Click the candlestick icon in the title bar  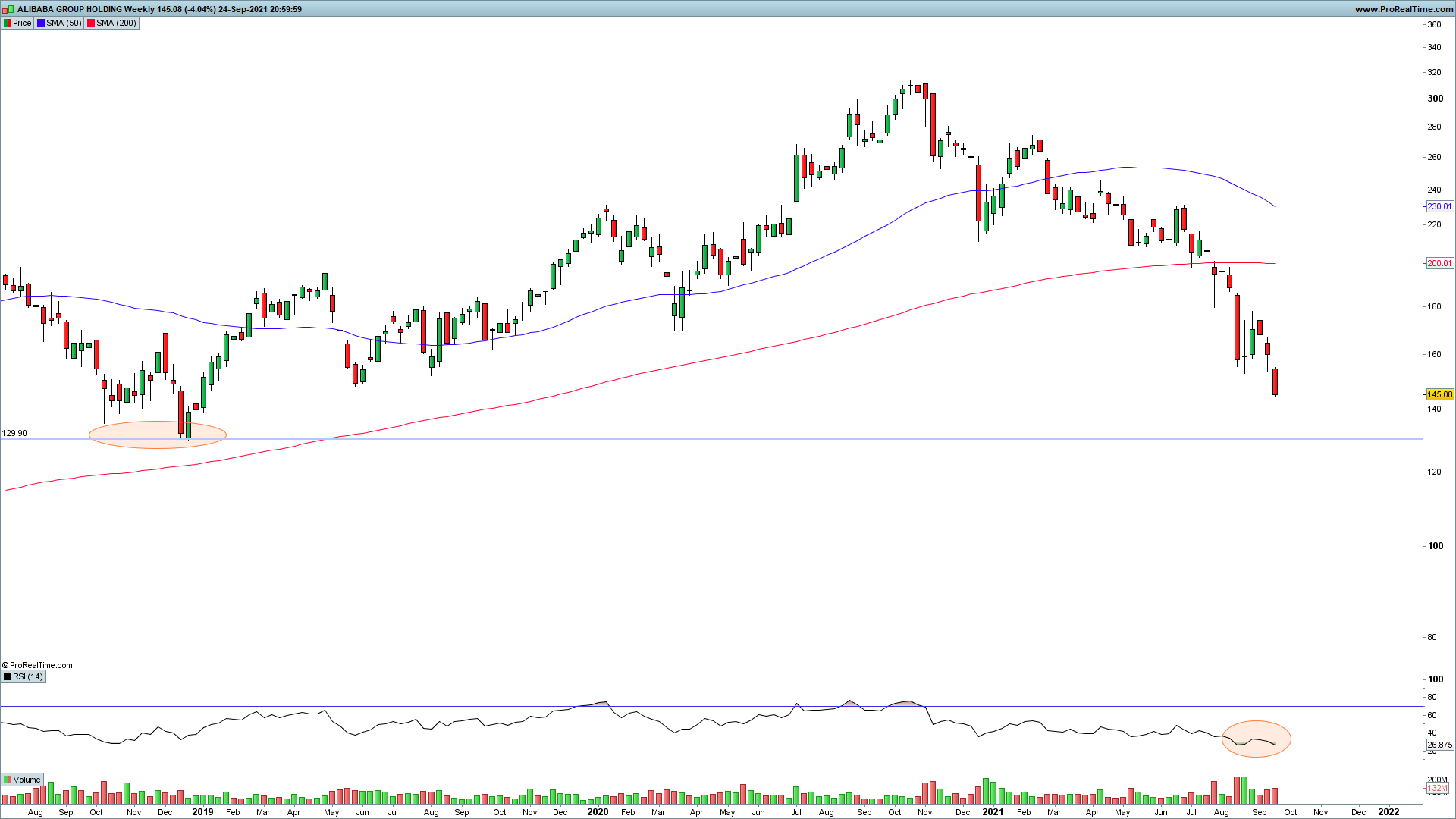tap(8, 9)
